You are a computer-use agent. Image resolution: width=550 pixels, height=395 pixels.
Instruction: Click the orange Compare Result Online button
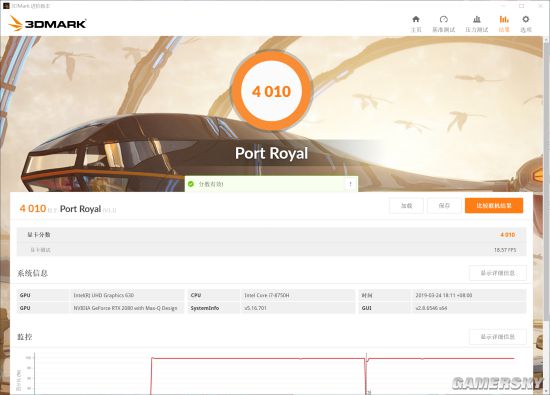click(494, 206)
